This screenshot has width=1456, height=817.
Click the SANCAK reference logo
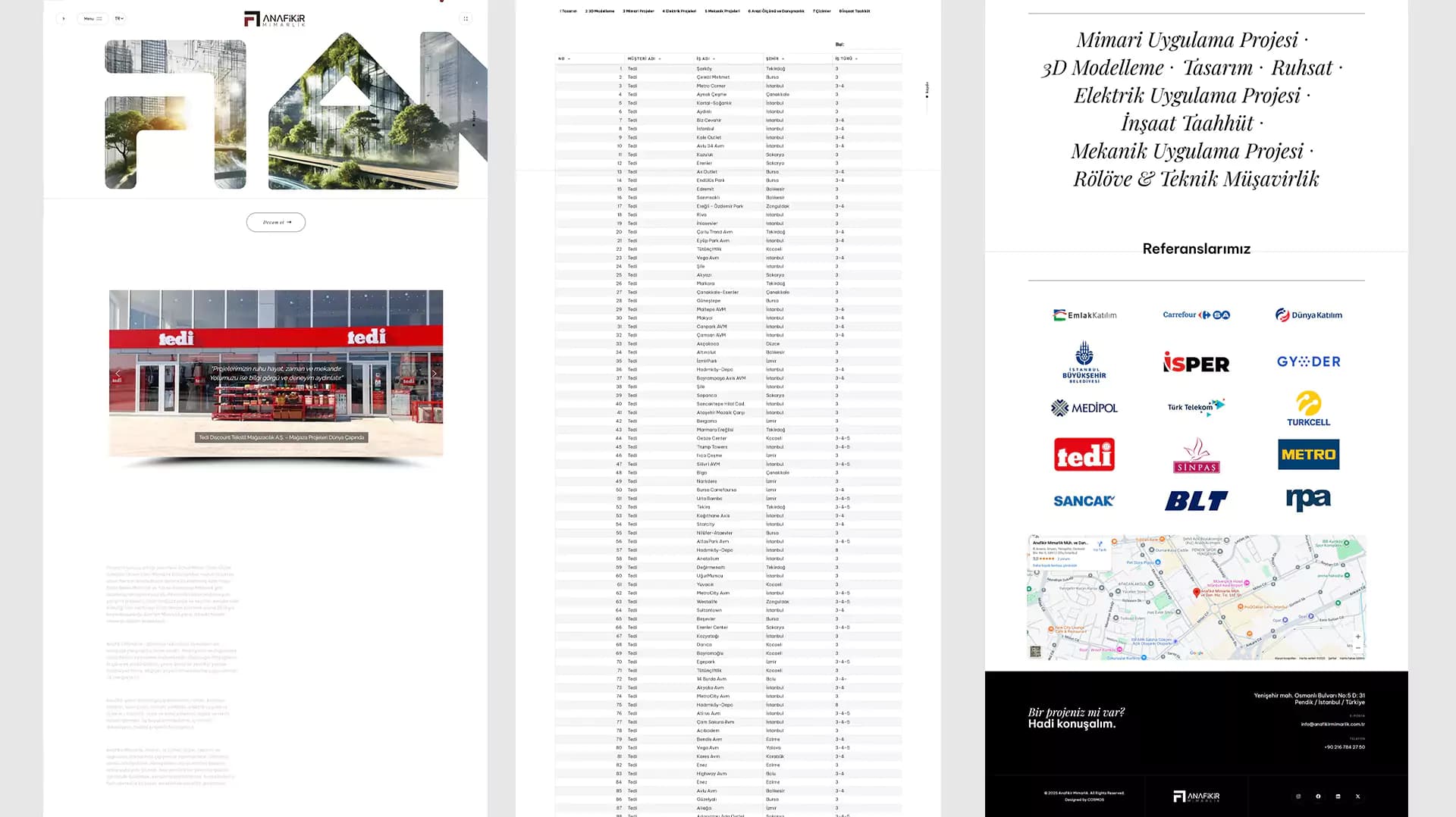coord(1084,501)
